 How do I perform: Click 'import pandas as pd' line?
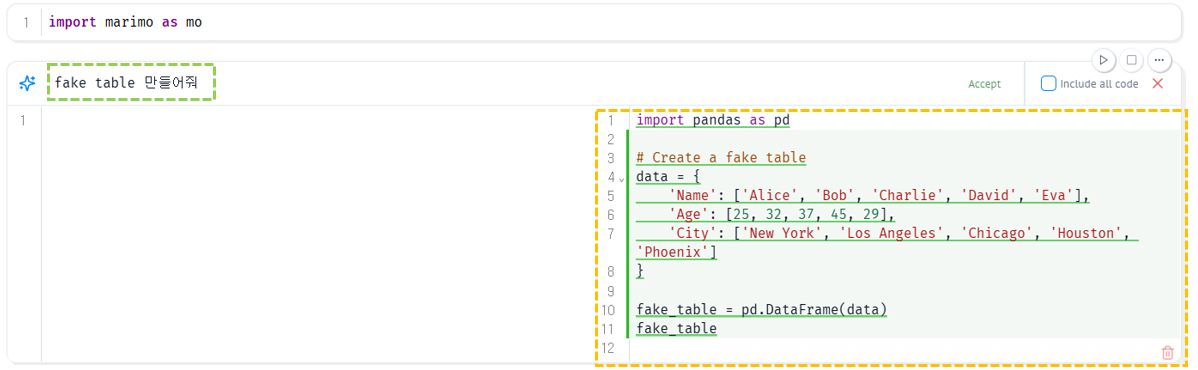click(x=712, y=120)
